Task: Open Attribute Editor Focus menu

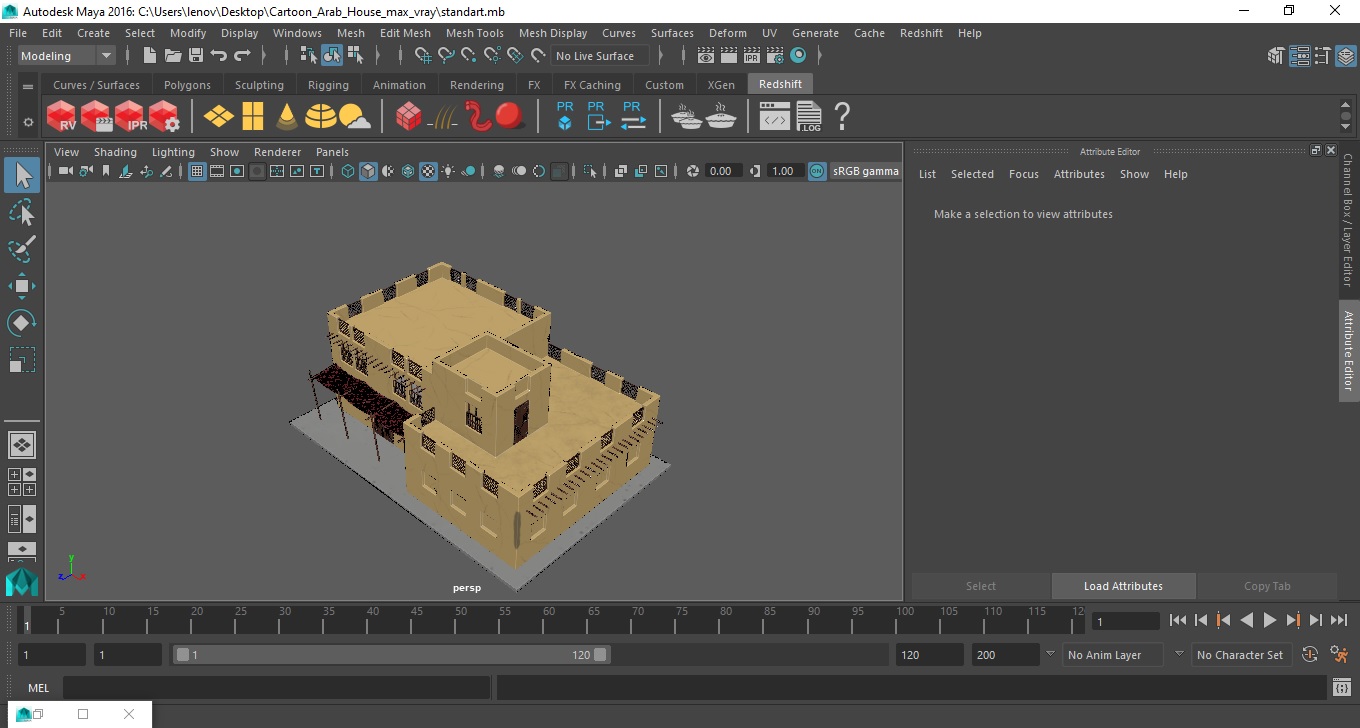Action: click(x=1023, y=174)
